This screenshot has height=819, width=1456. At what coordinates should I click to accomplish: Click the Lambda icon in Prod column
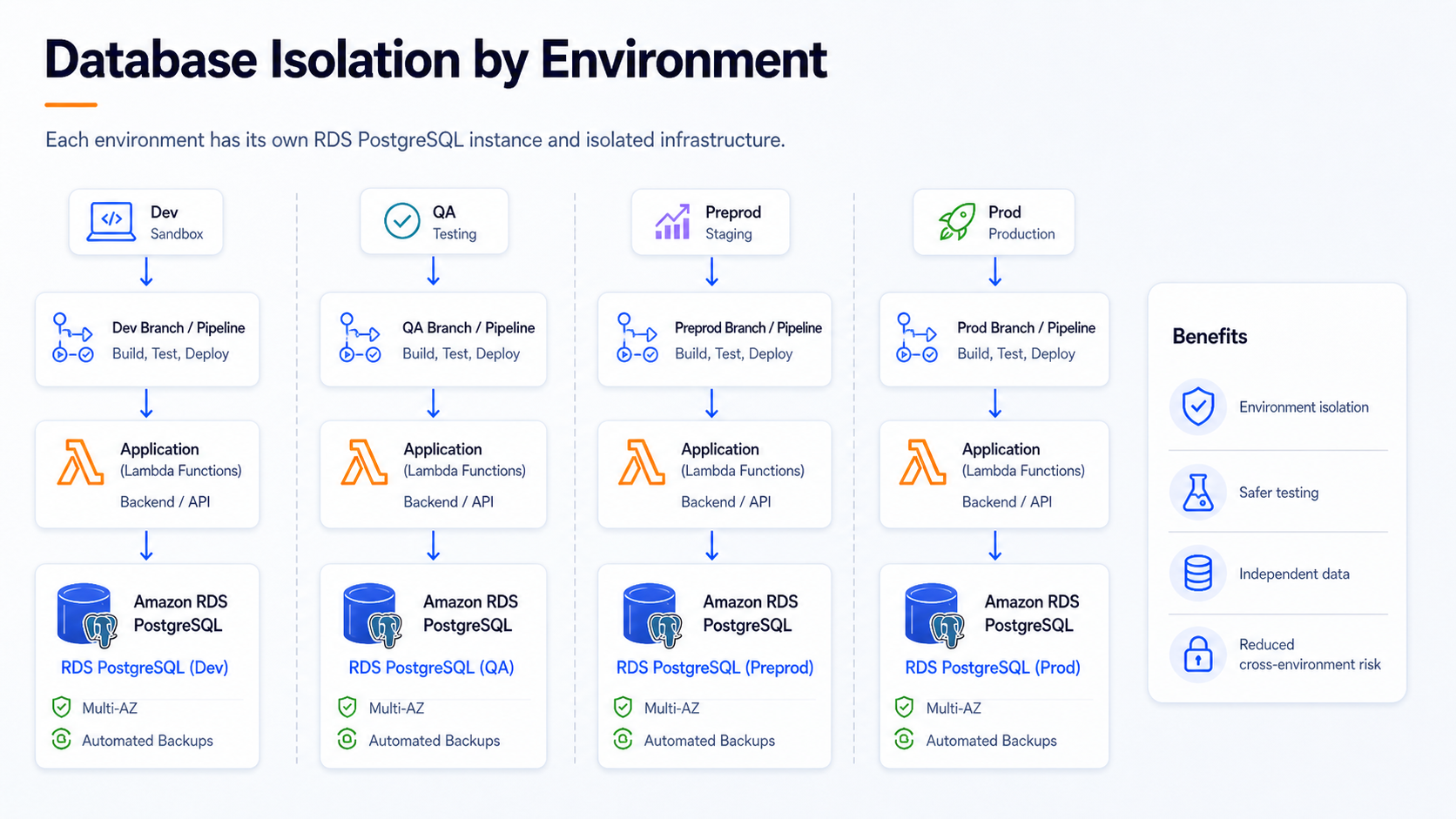(x=922, y=462)
